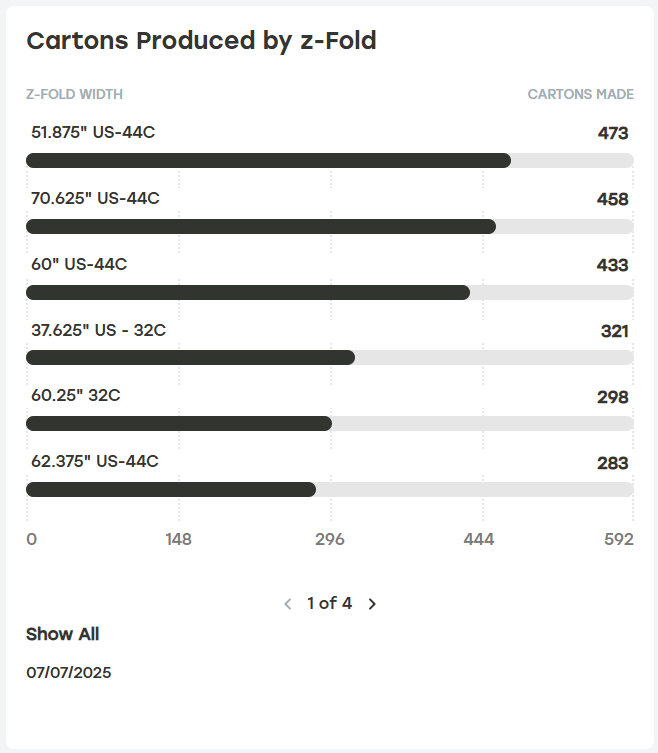The height and width of the screenshot is (753, 658).
Task: Click the Z-FOLD WIDTH column header
Action: pyautogui.click(x=74, y=95)
